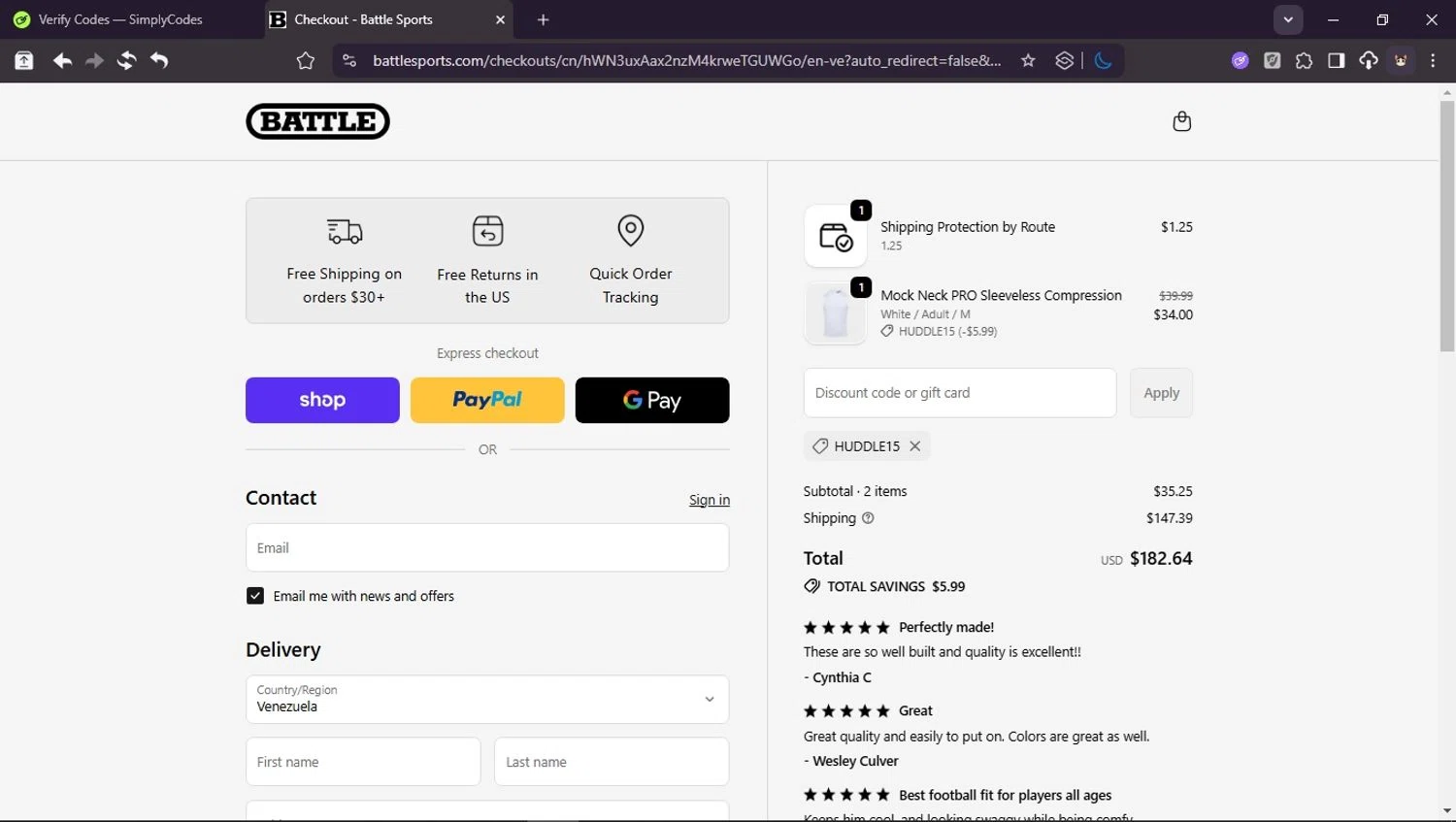Image resolution: width=1456 pixels, height=822 pixels.
Task: Go back with the browser back arrow
Action: [x=62, y=61]
